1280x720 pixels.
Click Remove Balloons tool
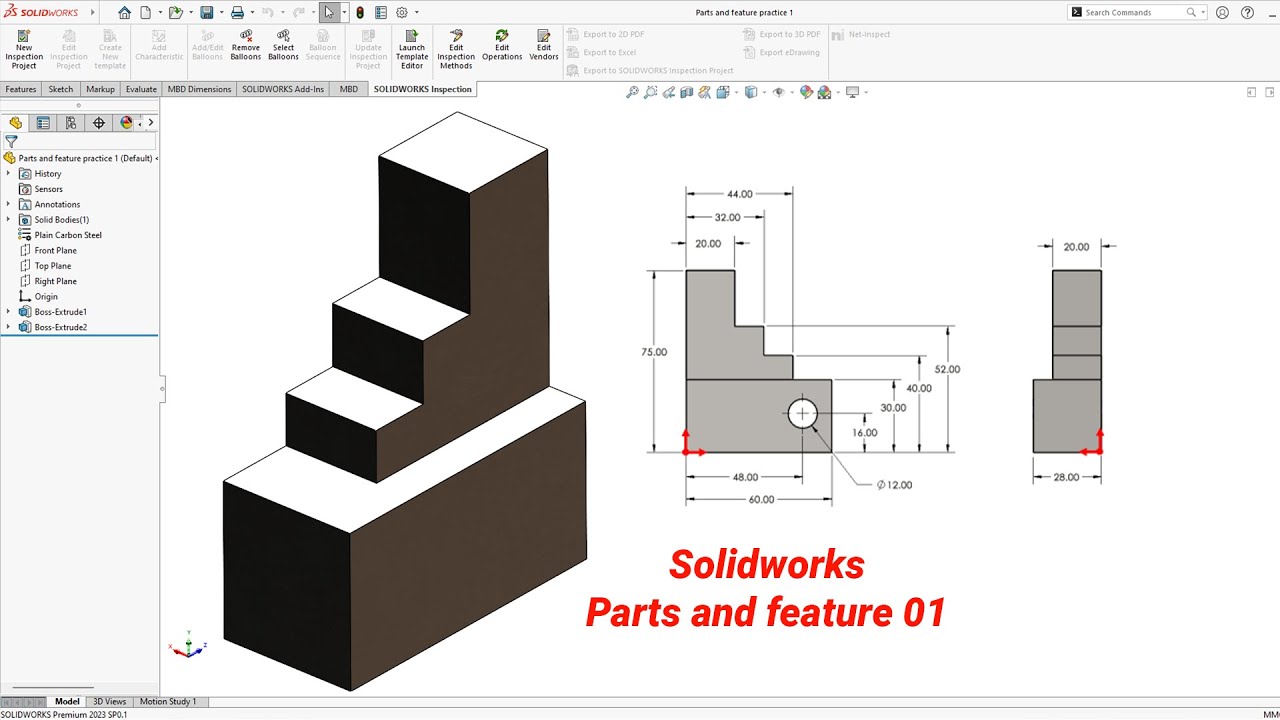point(246,46)
